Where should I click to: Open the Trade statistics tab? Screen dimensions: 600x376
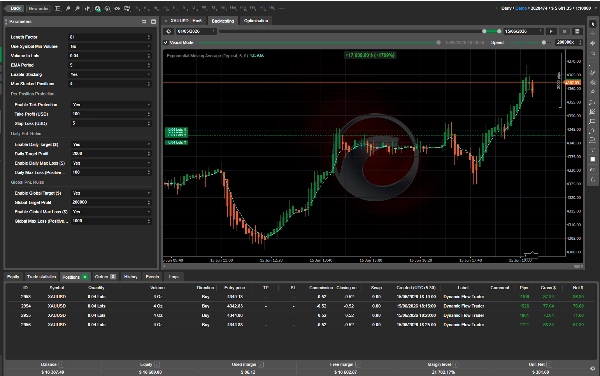point(42,277)
